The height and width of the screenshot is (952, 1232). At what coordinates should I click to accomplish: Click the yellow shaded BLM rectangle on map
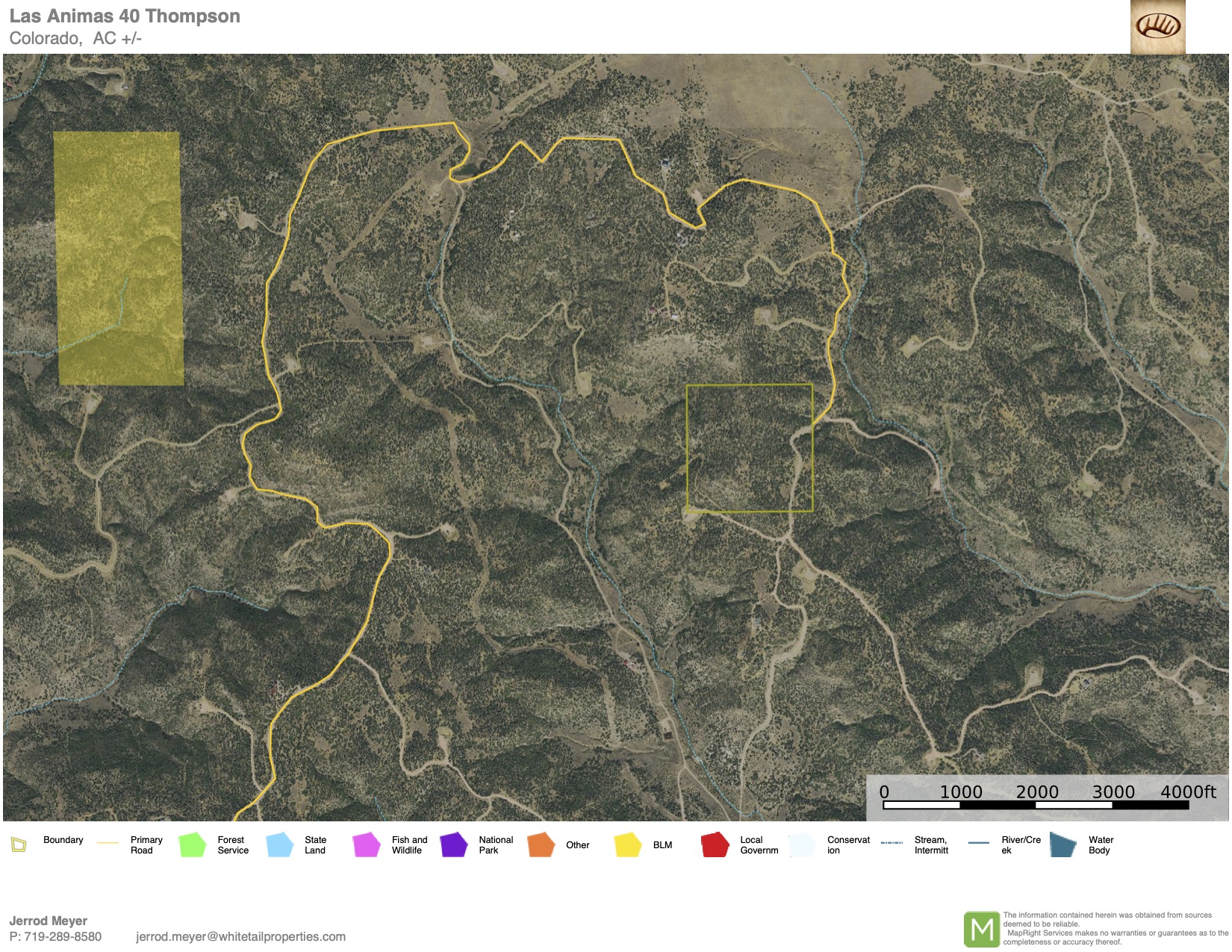(119, 258)
